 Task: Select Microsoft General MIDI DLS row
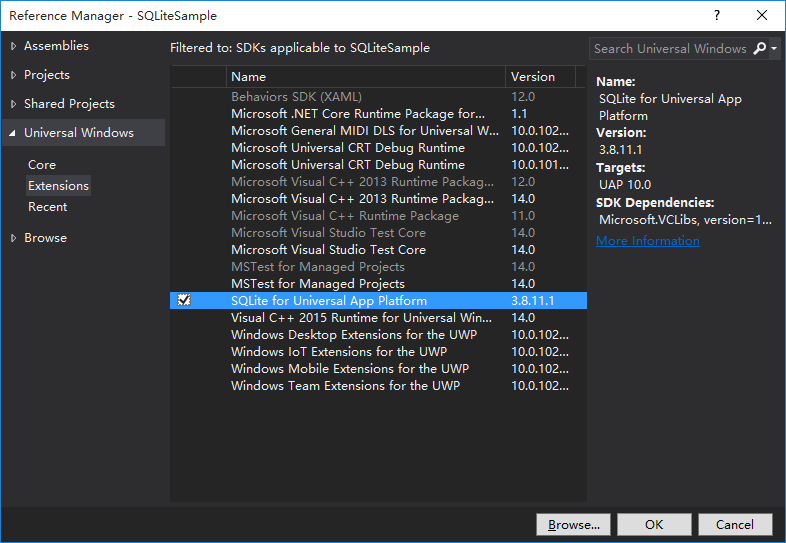tap(378, 131)
